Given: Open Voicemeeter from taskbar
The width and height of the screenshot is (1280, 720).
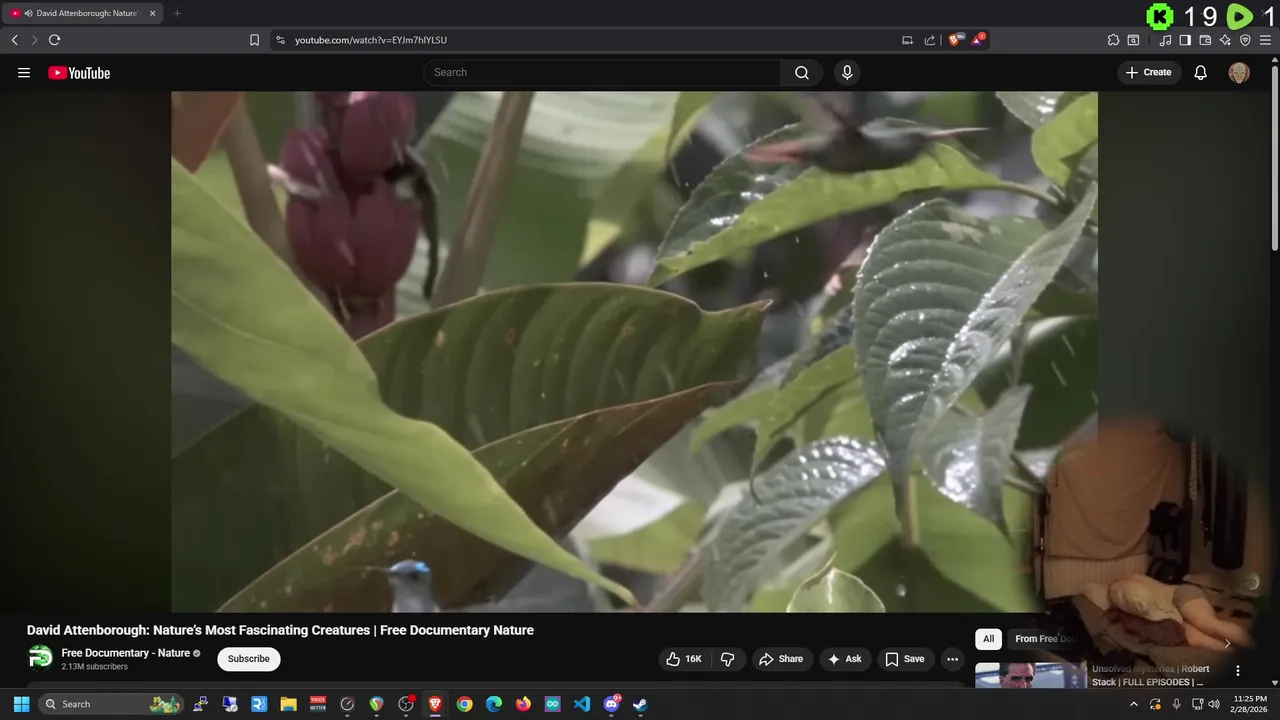Looking at the screenshot, I should pyautogui.click(x=318, y=704).
